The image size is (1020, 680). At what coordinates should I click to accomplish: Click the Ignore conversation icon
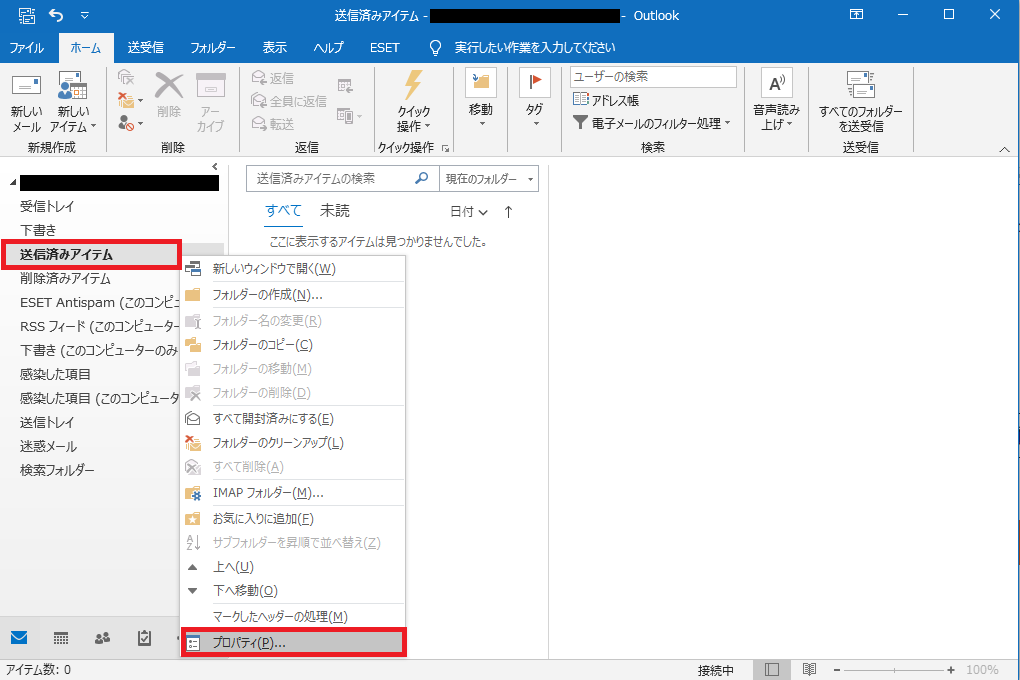click(126, 77)
